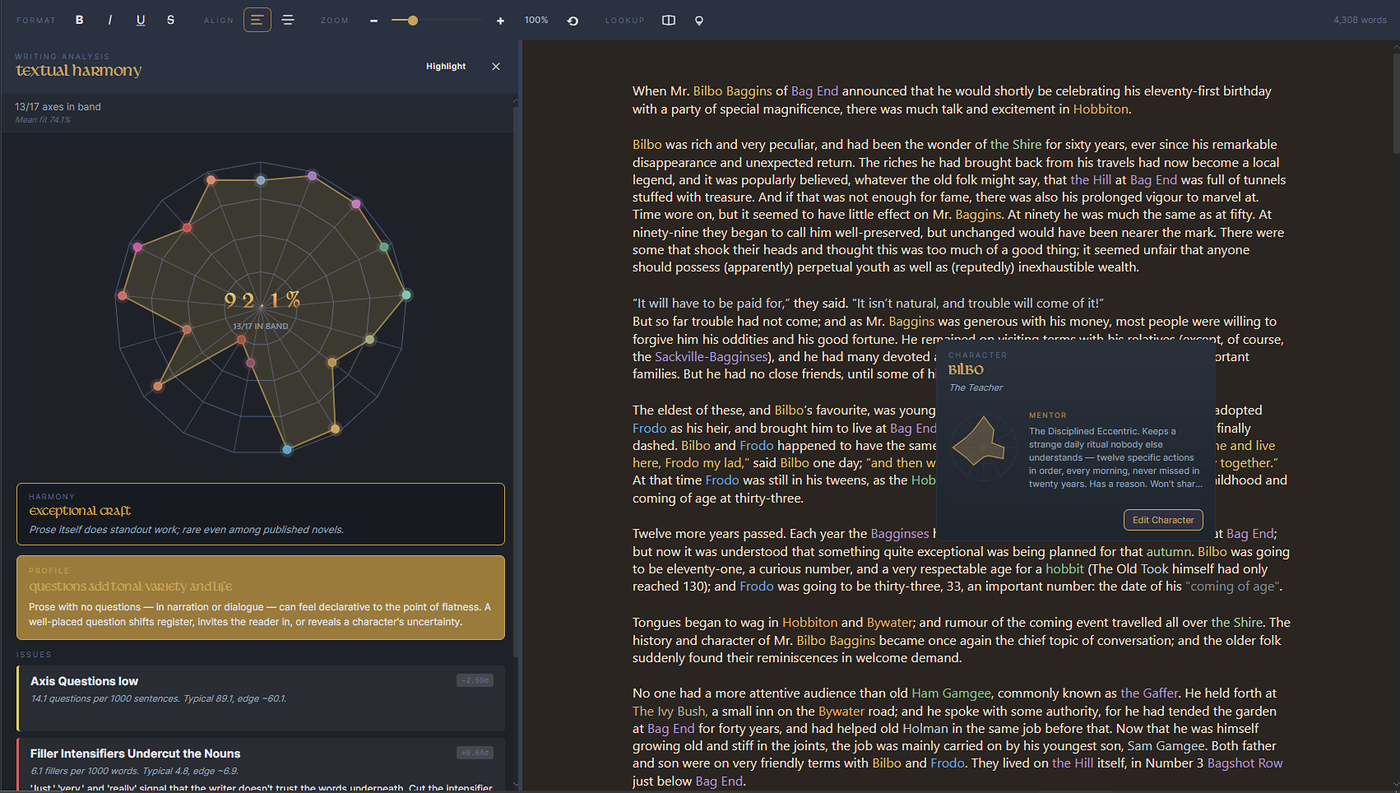Increase zoom with the plus icon
This screenshot has width=1400, height=793.
point(500,20)
